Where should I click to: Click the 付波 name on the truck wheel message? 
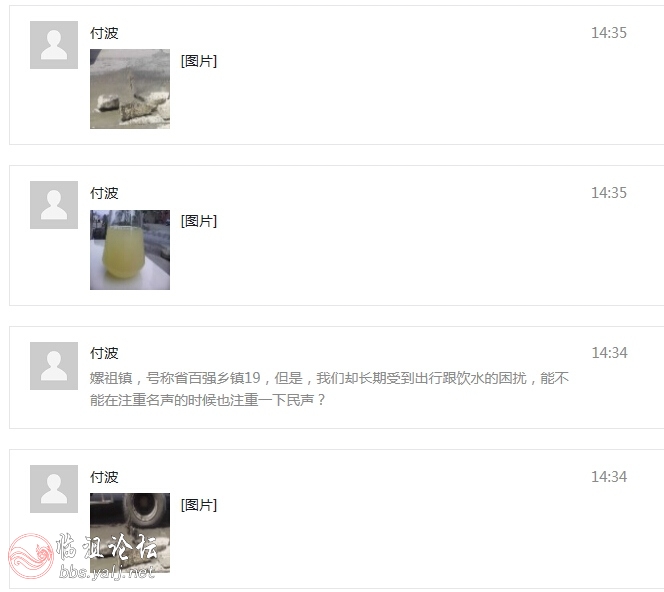click(104, 477)
